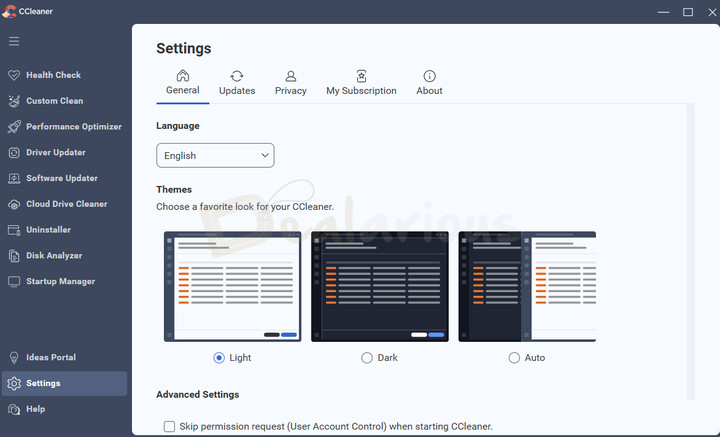Expand the Language dropdown

pos(215,156)
